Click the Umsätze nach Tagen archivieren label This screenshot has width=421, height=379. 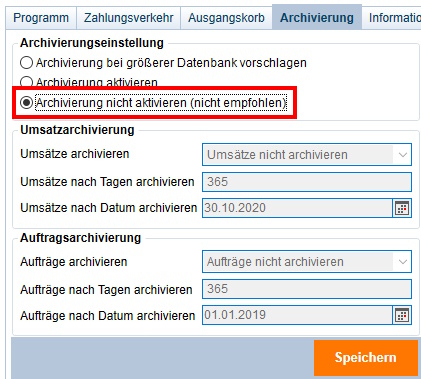(107, 182)
